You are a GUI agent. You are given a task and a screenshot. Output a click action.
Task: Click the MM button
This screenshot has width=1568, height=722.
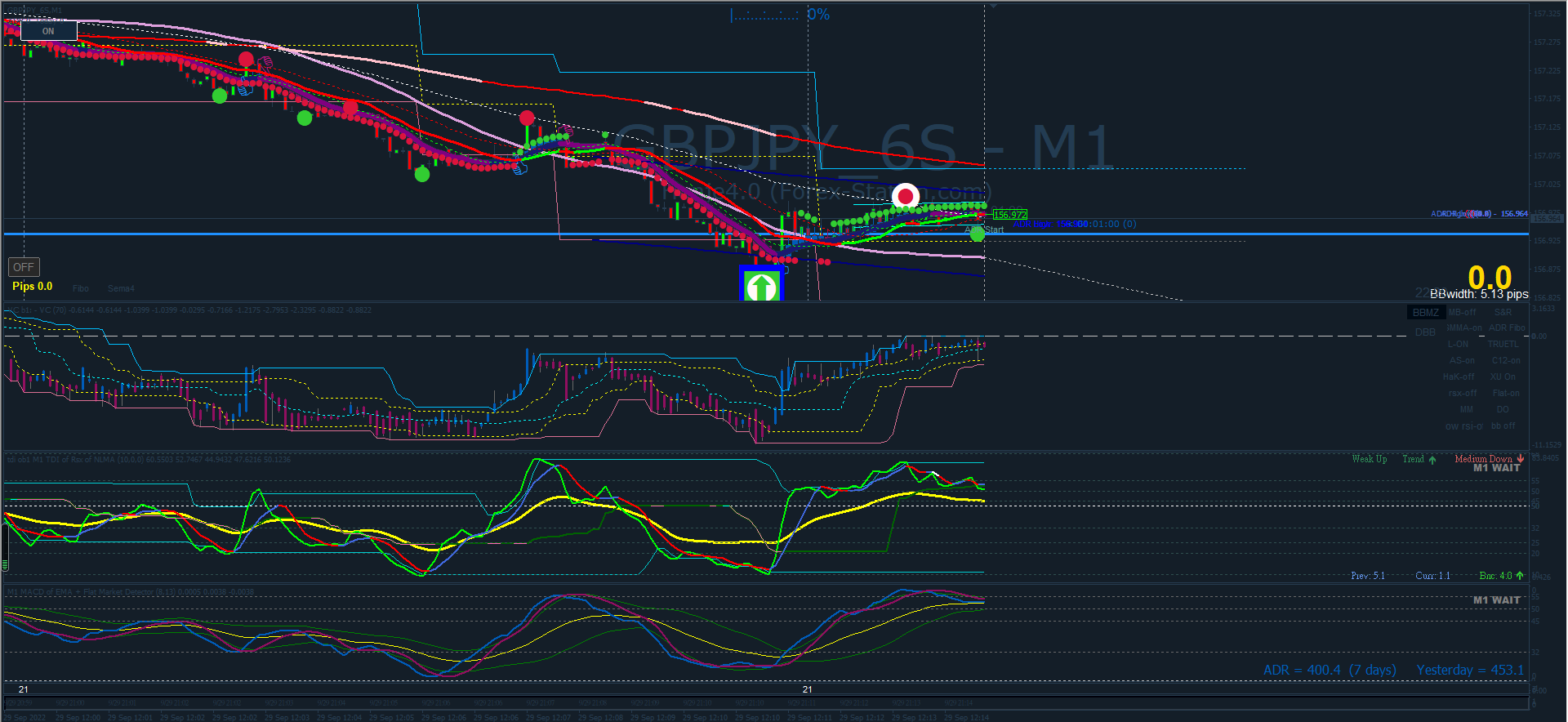tap(1467, 410)
